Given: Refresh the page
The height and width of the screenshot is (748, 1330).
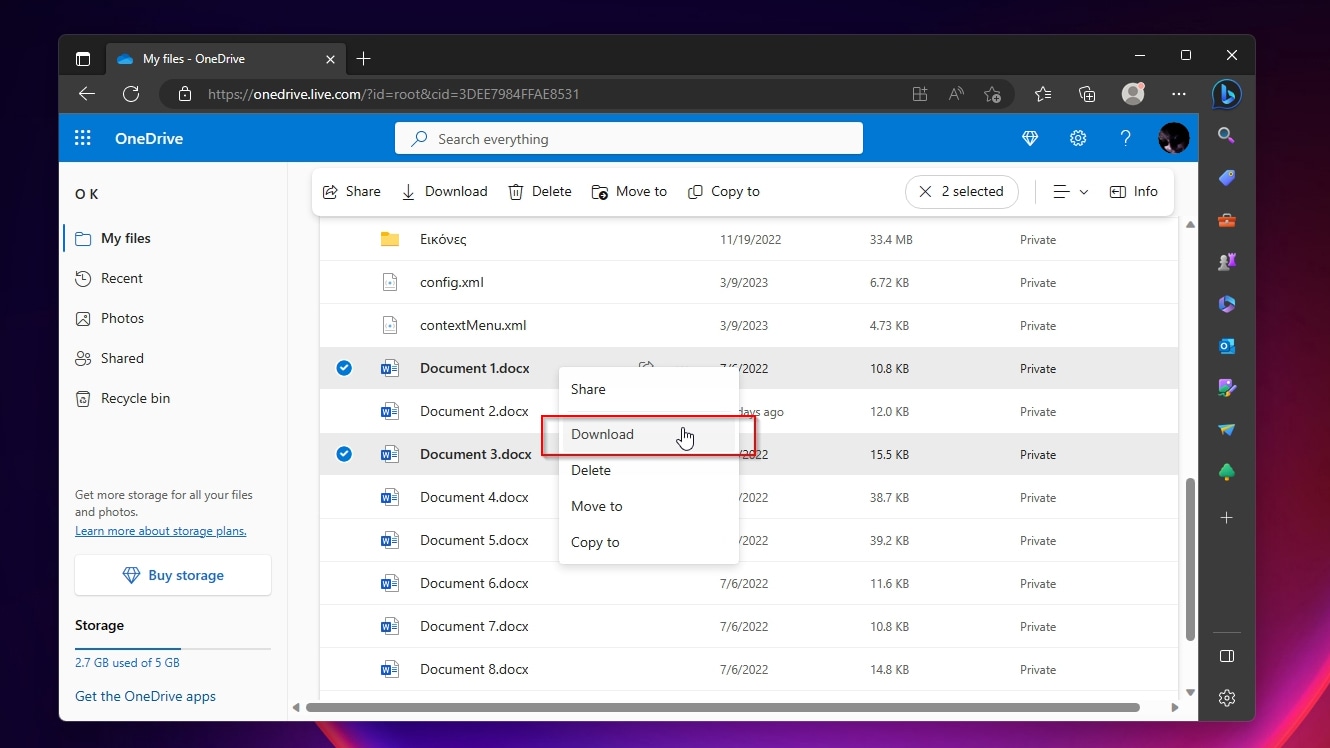Looking at the screenshot, I should (x=131, y=94).
